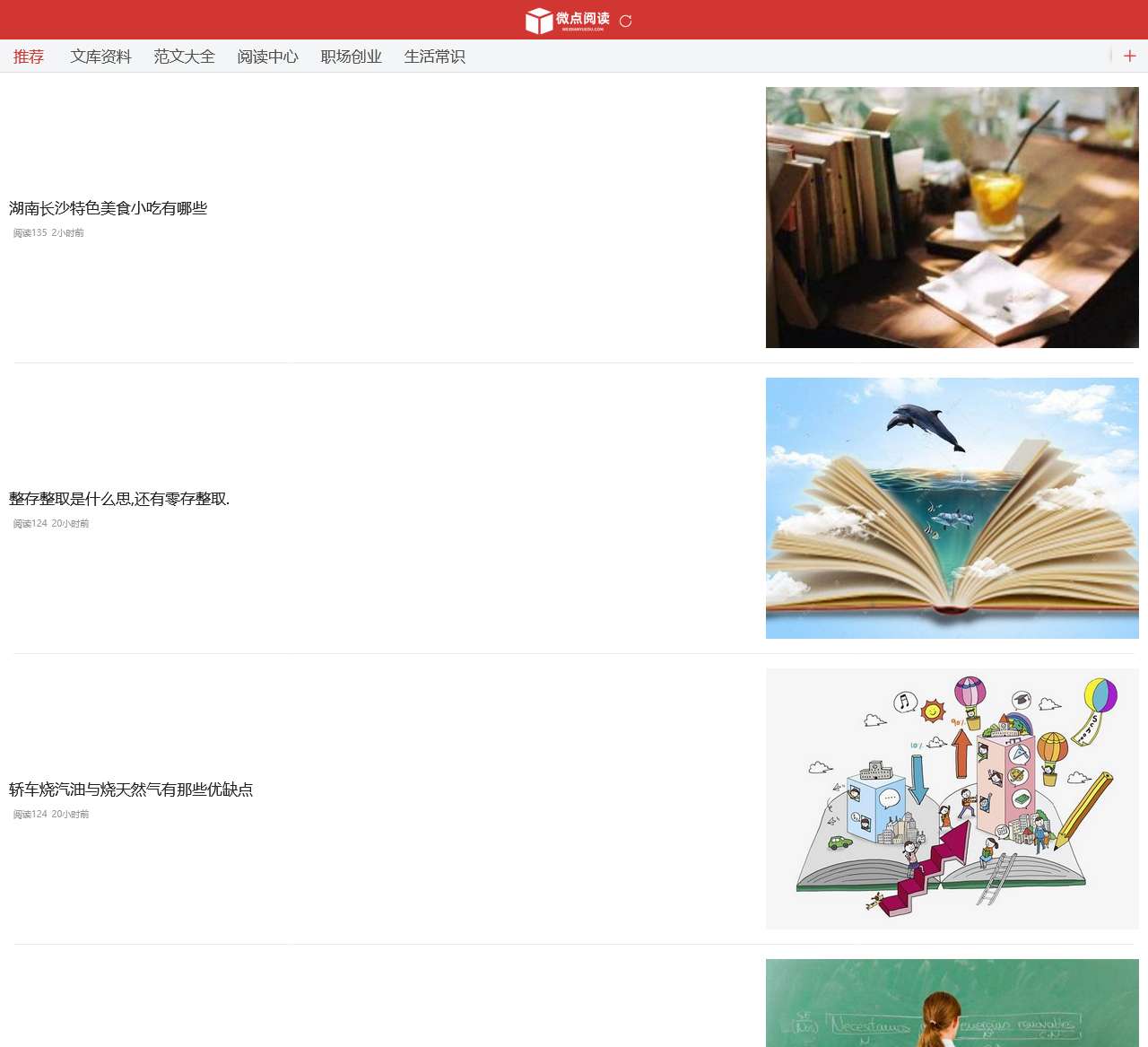Go to the 阅读中心 tab
This screenshot has width=1148, height=1047.
click(268, 57)
